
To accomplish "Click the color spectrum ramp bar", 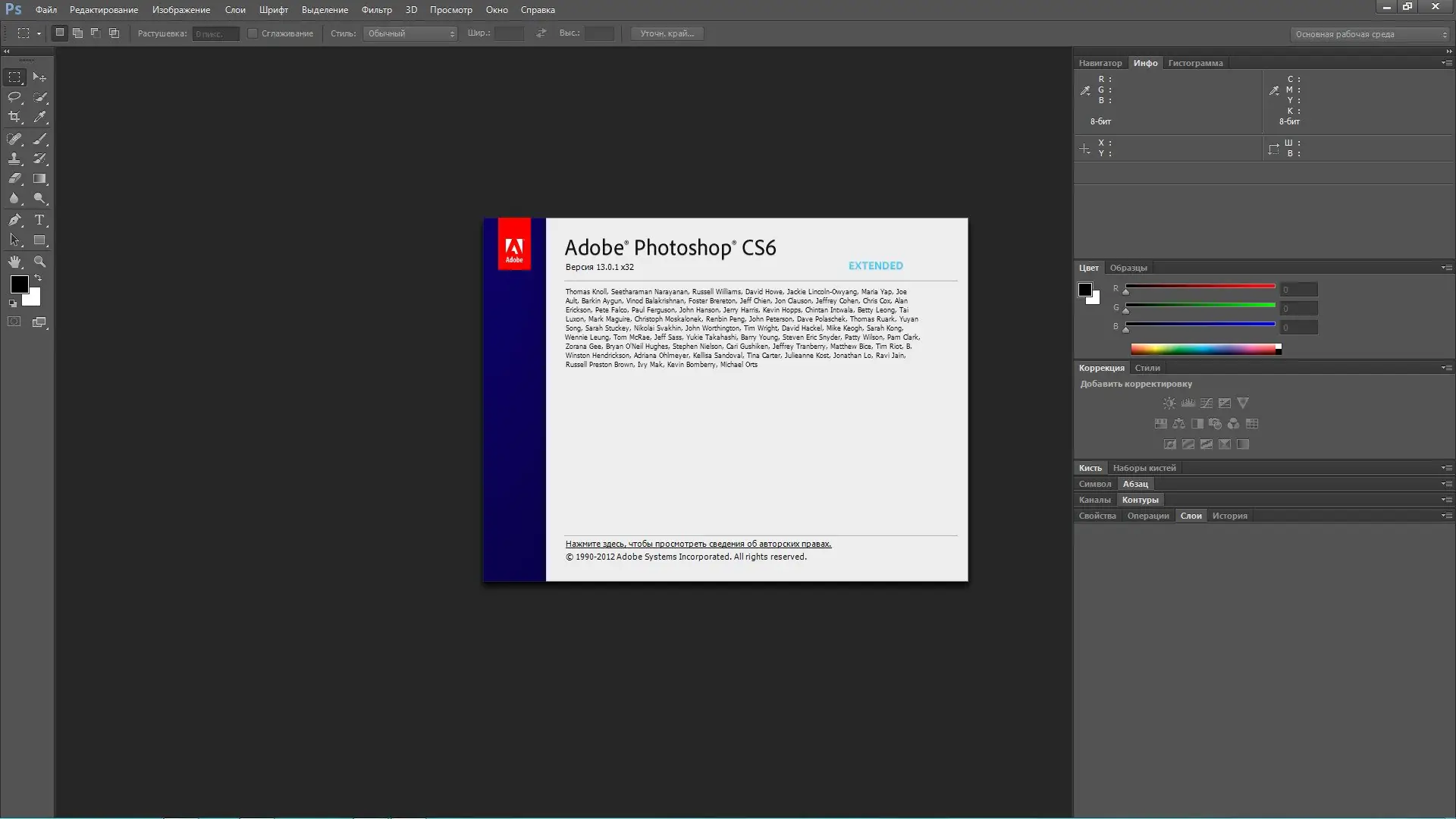I will pyautogui.click(x=1203, y=349).
